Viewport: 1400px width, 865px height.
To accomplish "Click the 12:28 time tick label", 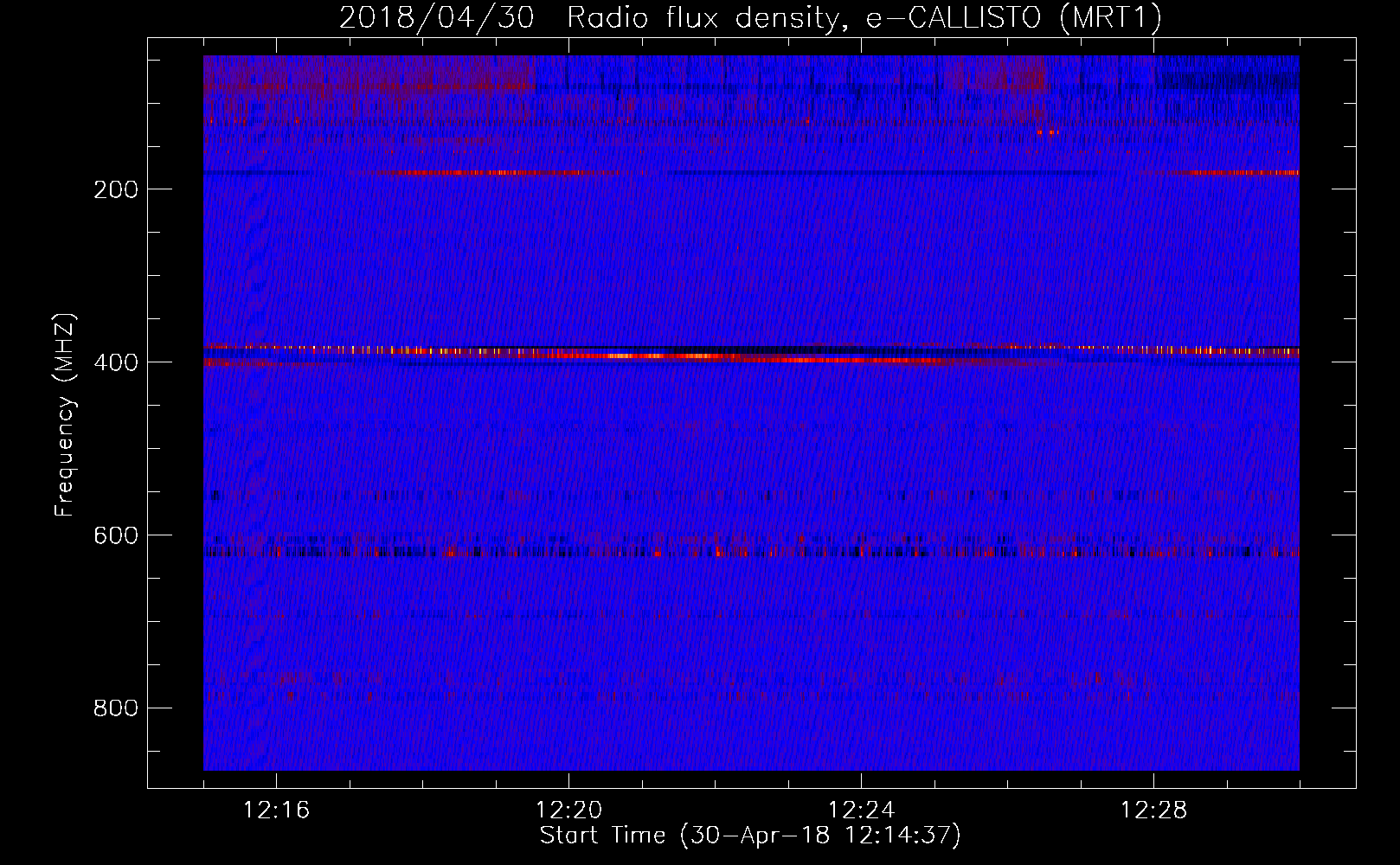I will [x=1153, y=811].
